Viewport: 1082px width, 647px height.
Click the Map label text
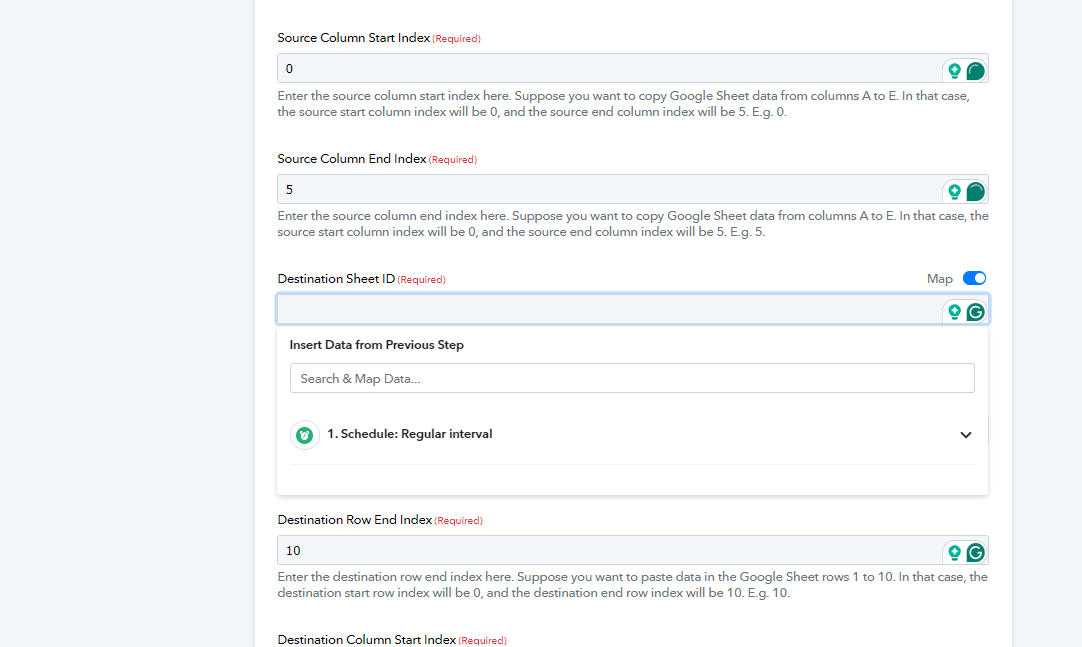[939, 279]
